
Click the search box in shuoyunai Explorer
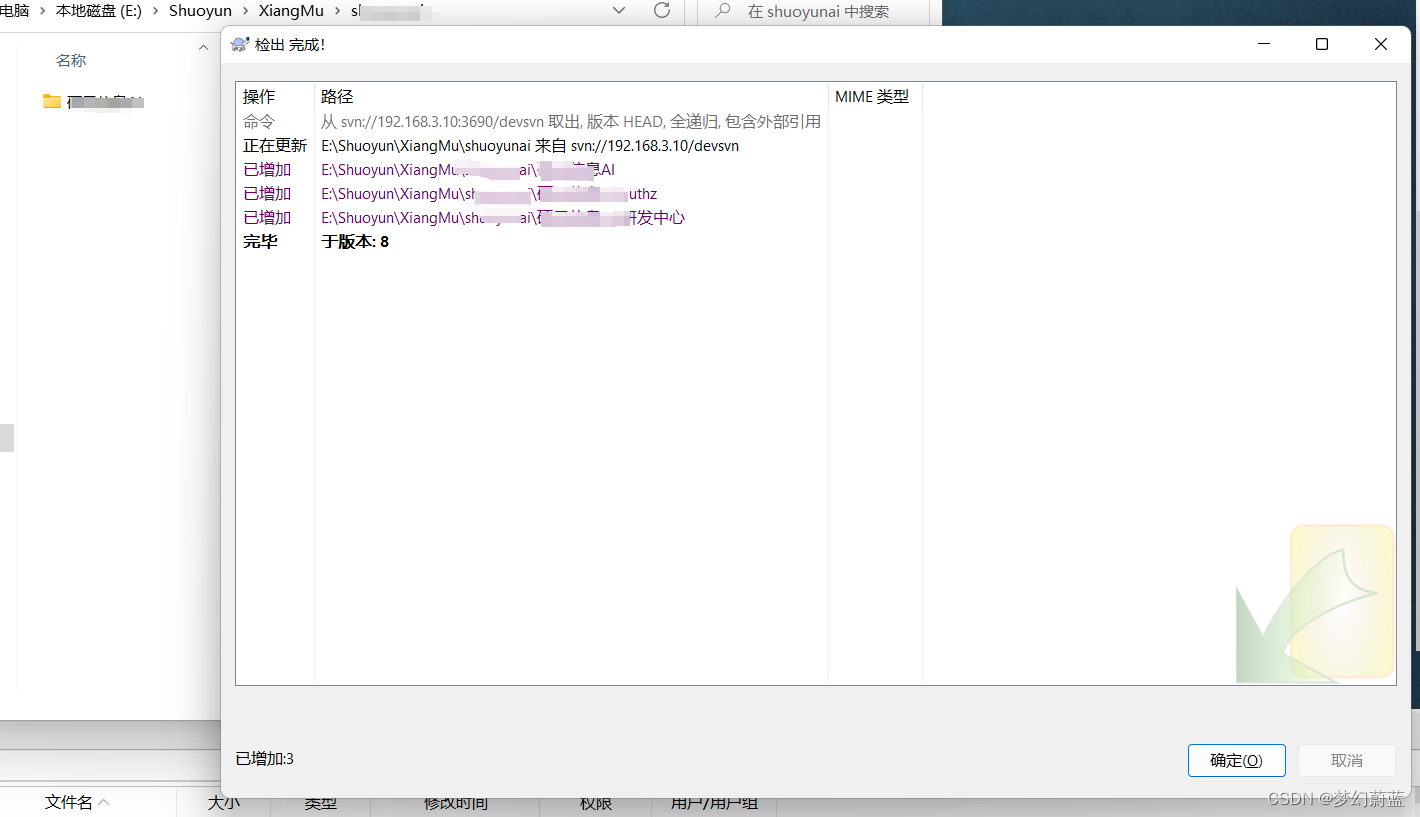[813, 11]
